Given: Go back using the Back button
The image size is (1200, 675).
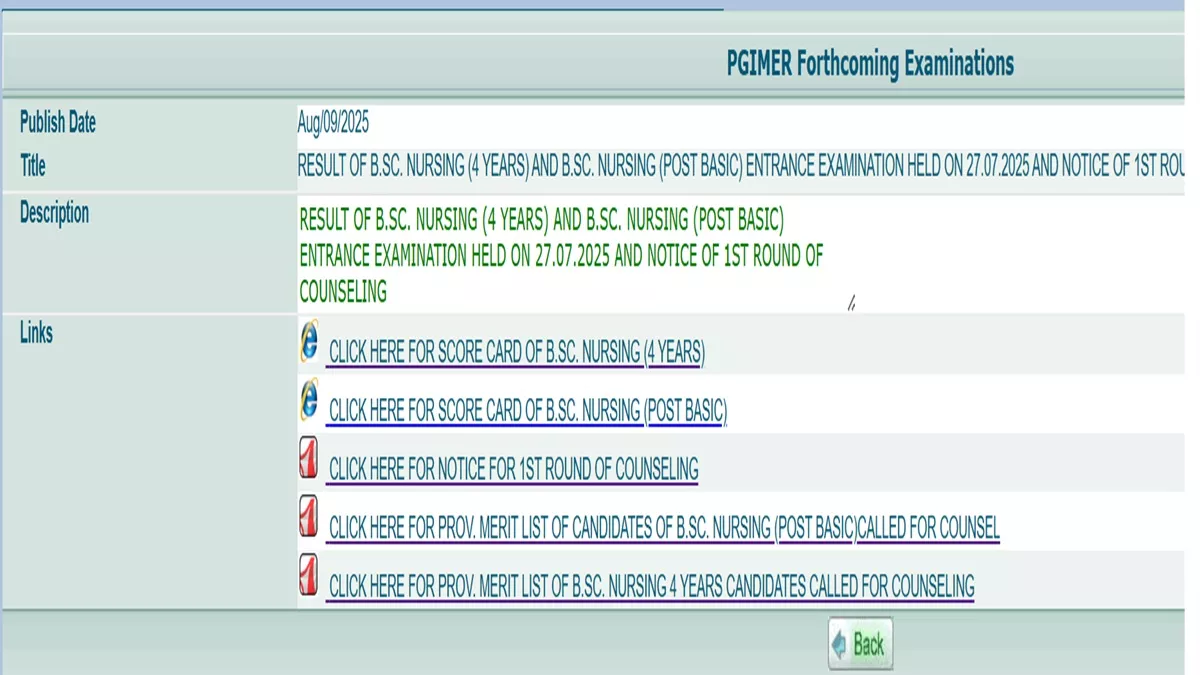Looking at the screenshot, I should (x=860, y=644).
